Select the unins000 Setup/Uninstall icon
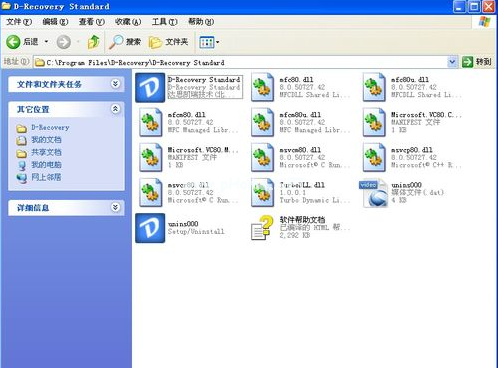The image size is (498, 386). point(150,228)
